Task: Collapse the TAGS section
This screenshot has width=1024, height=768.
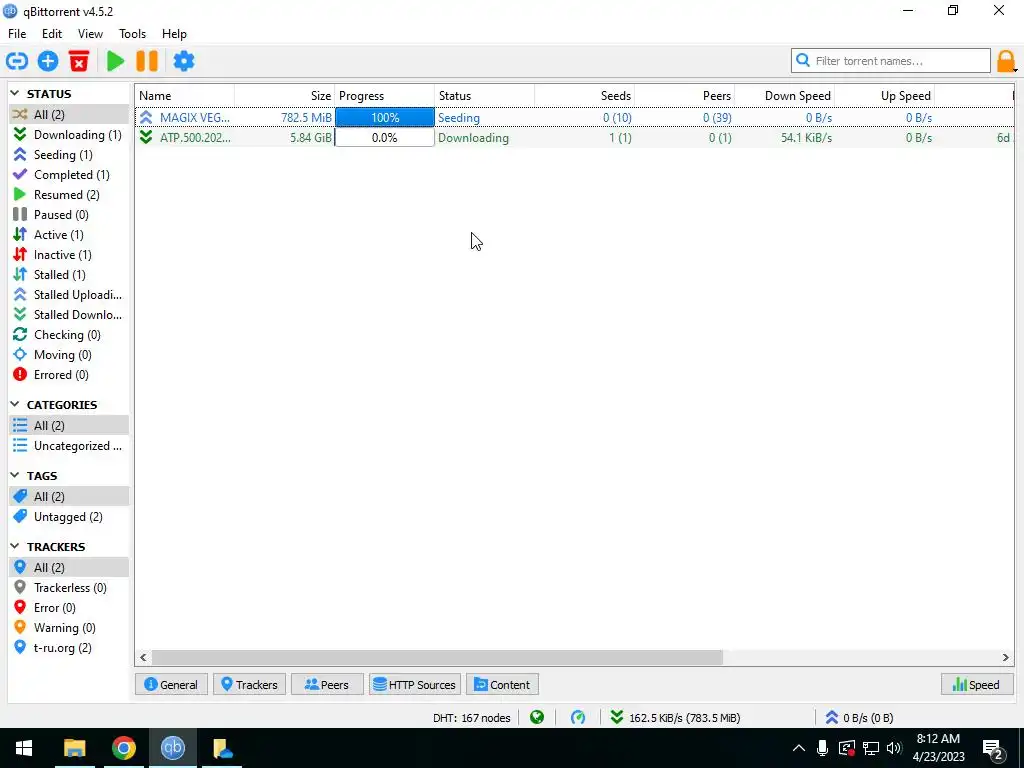Action: pos(15,475)
